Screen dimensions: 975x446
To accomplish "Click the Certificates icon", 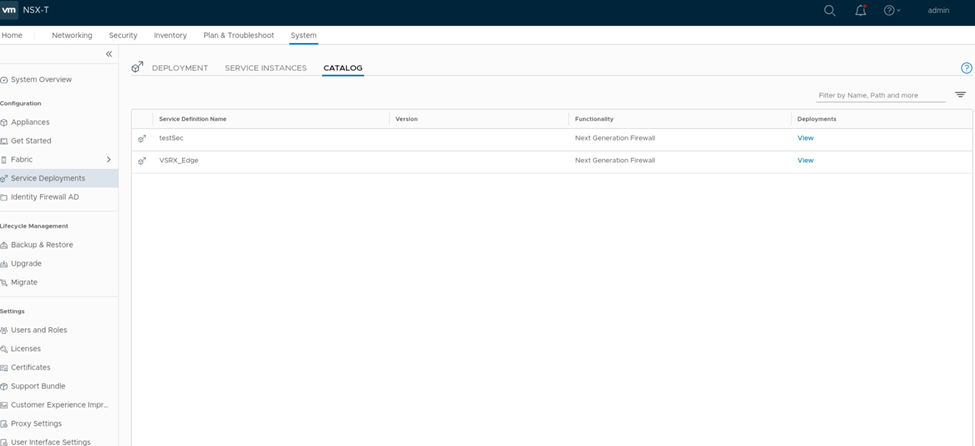I will pos(4,368).
